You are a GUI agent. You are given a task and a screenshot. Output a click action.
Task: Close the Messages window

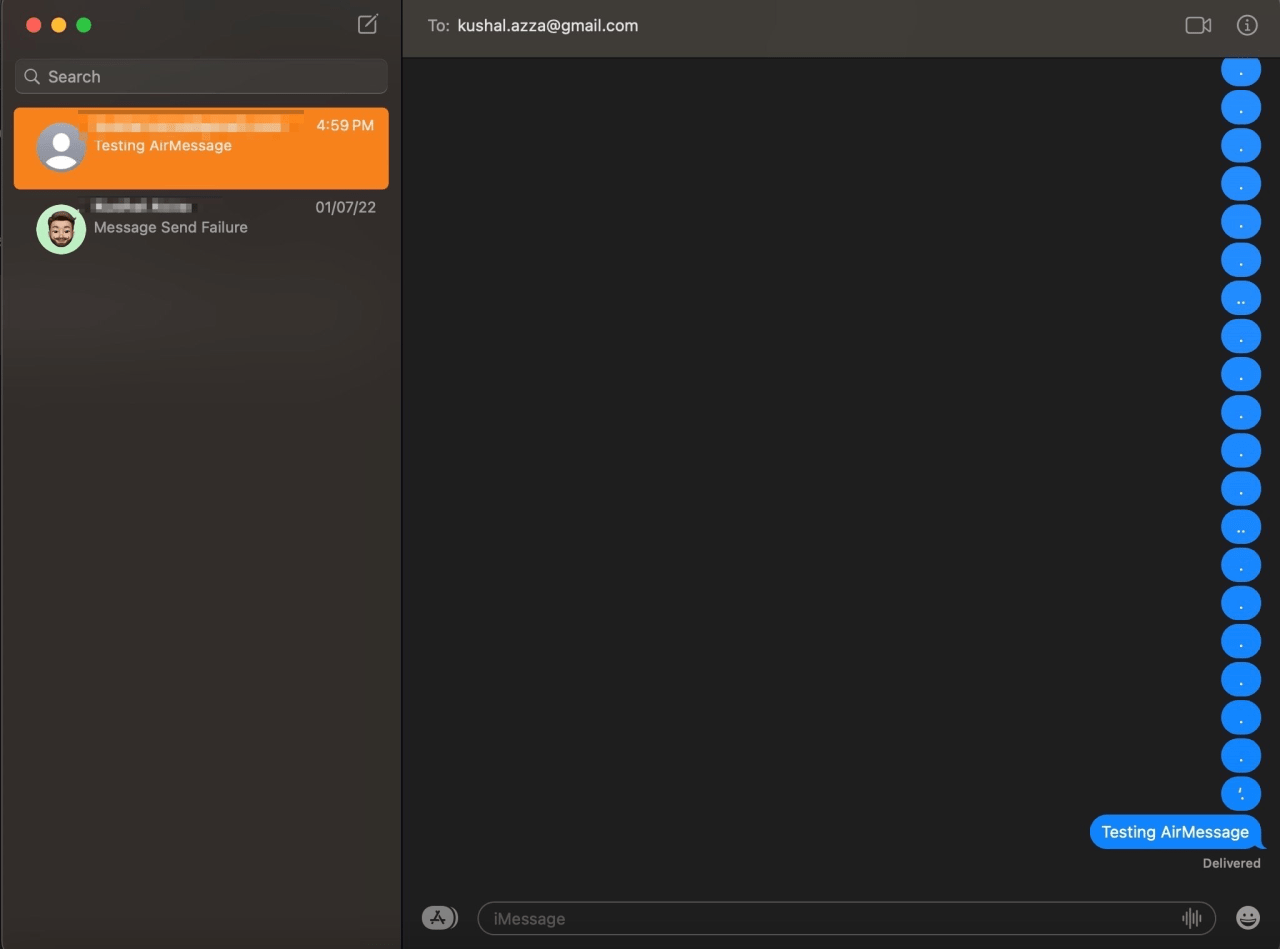coord(33,25)
